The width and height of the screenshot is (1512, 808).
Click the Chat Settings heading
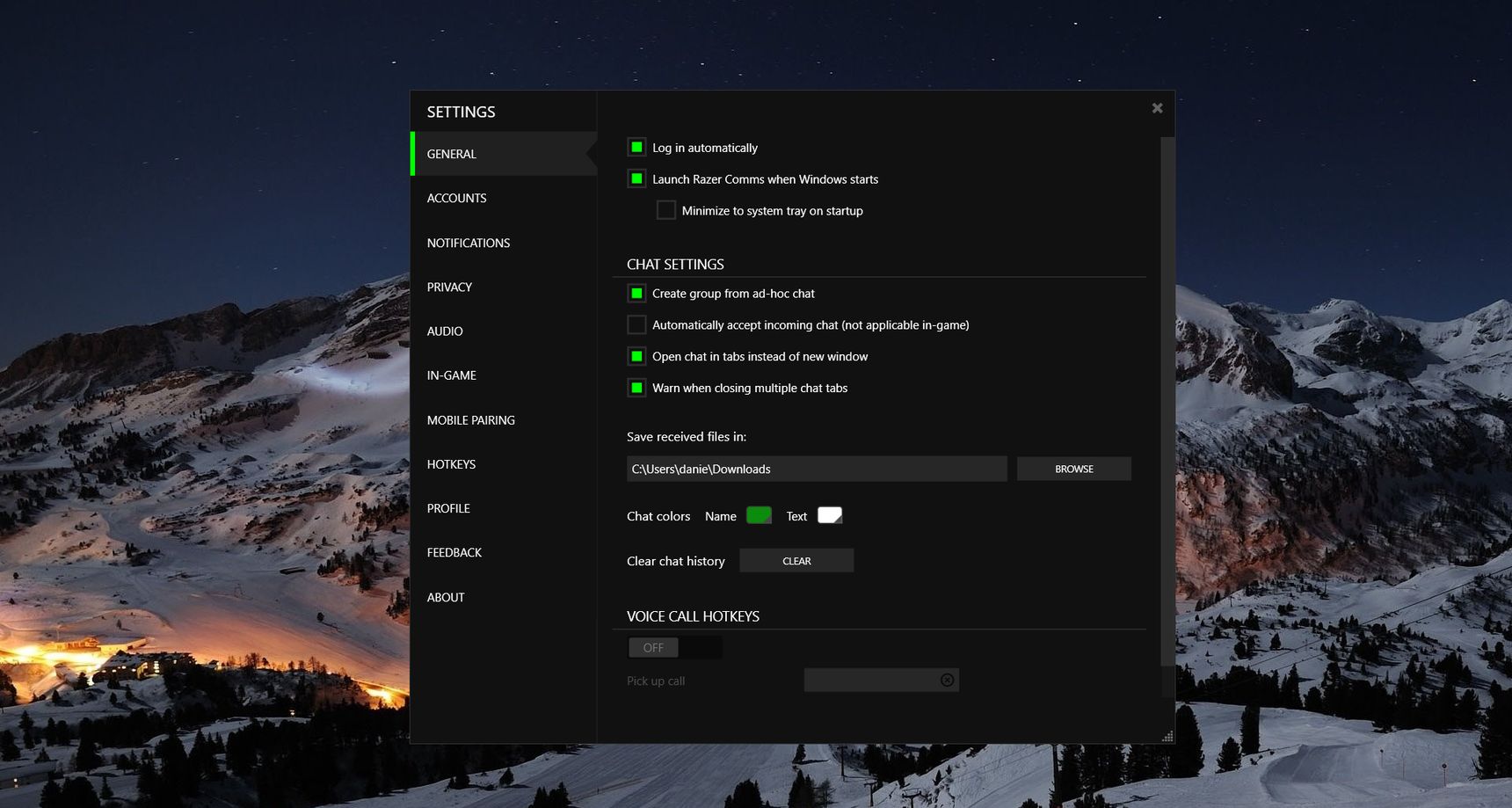(x=675, y=265)
